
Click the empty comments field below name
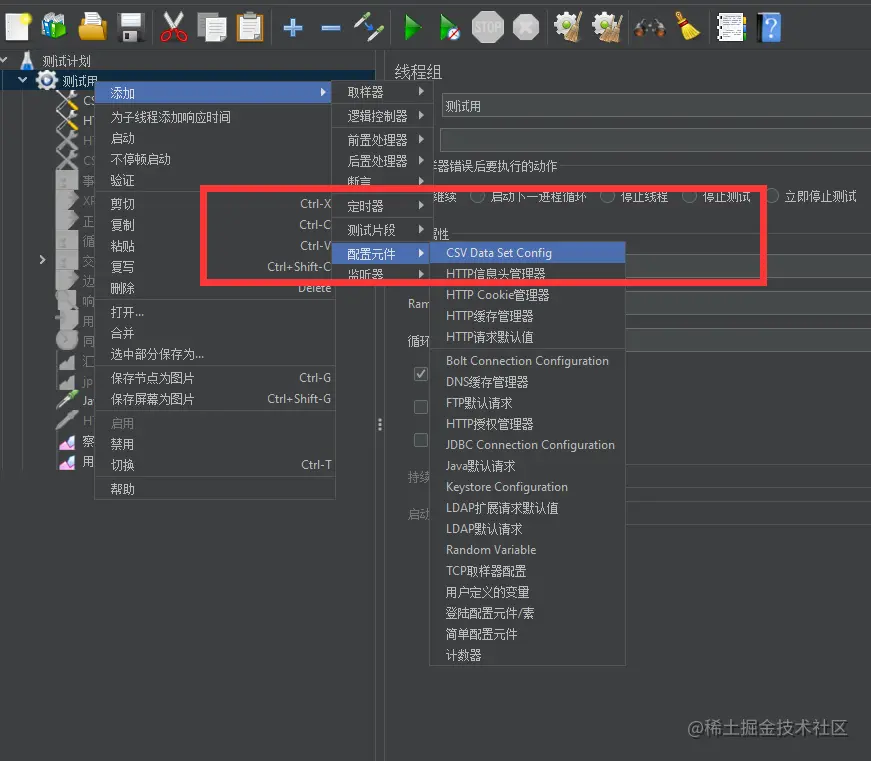[655, 140]
